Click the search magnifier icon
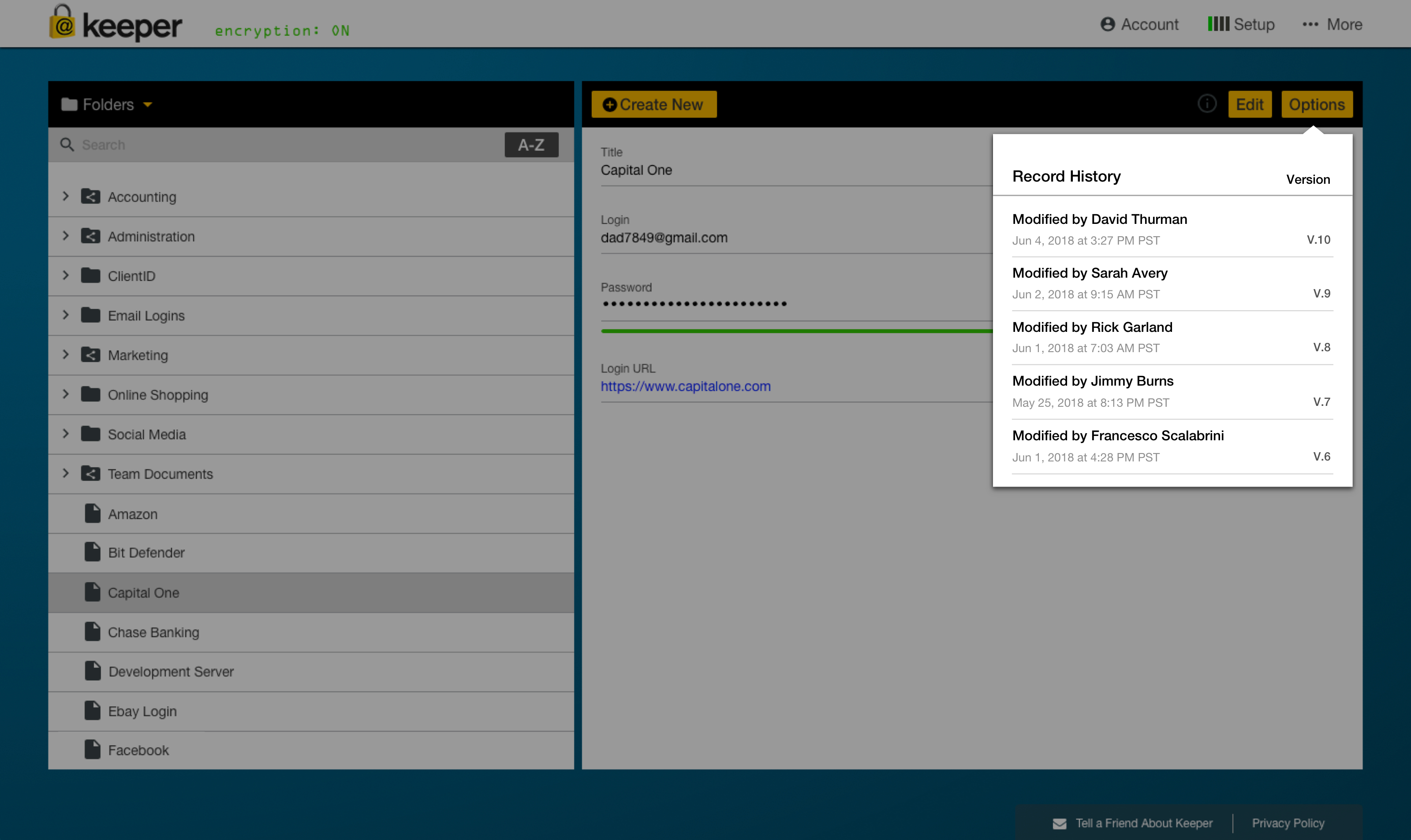1411x840 pixels. coord(67,145)
